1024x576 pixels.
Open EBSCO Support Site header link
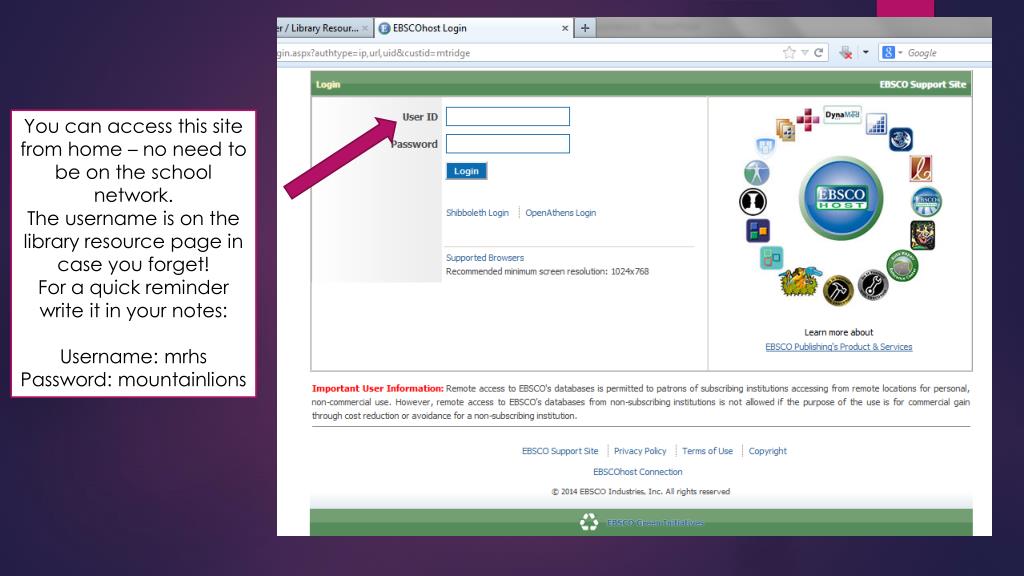pyautogui.click(x=922, y=84)
